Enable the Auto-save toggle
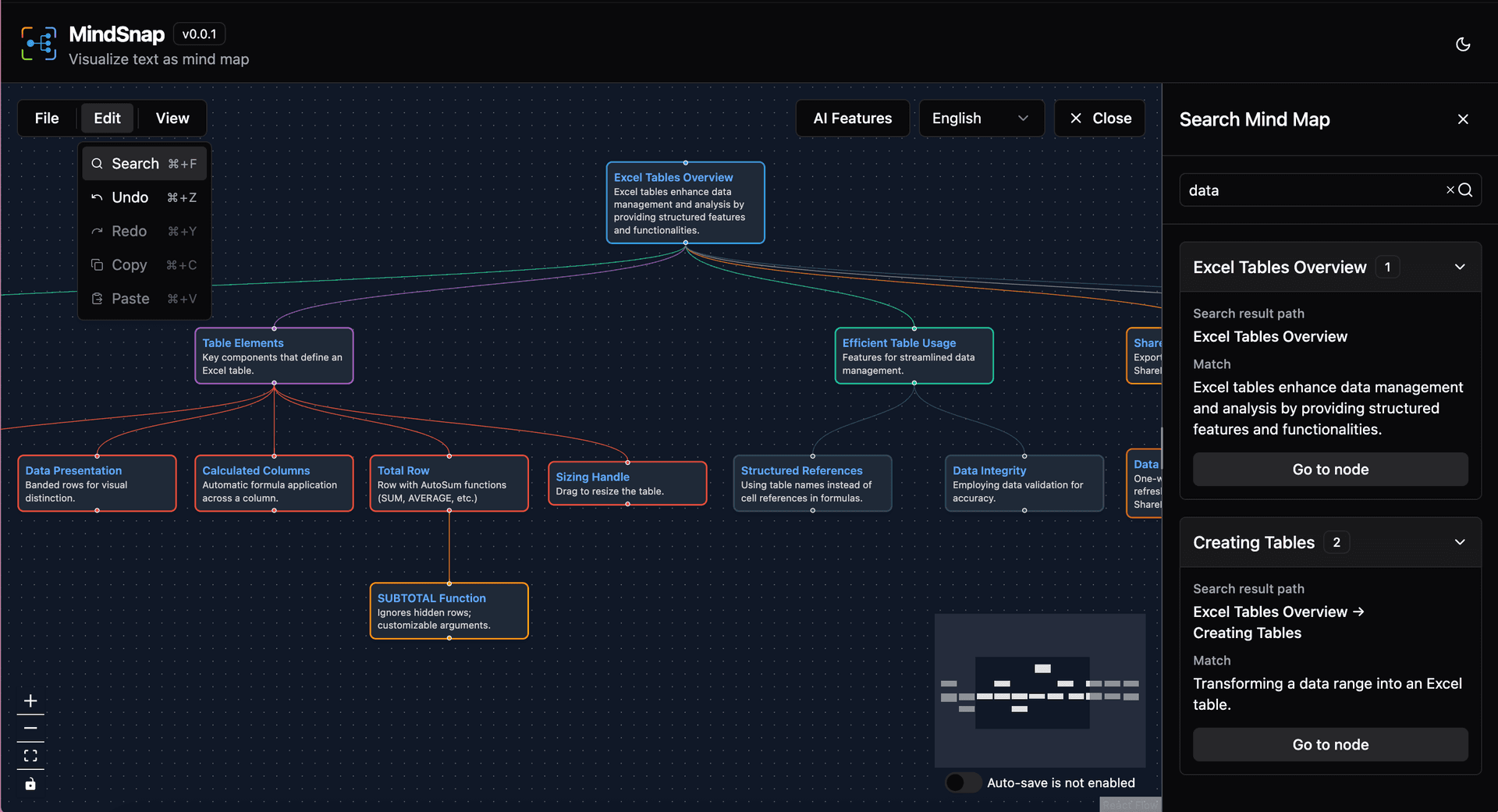The height and width of the screenshot is (812, 1498). click(963, 782)
